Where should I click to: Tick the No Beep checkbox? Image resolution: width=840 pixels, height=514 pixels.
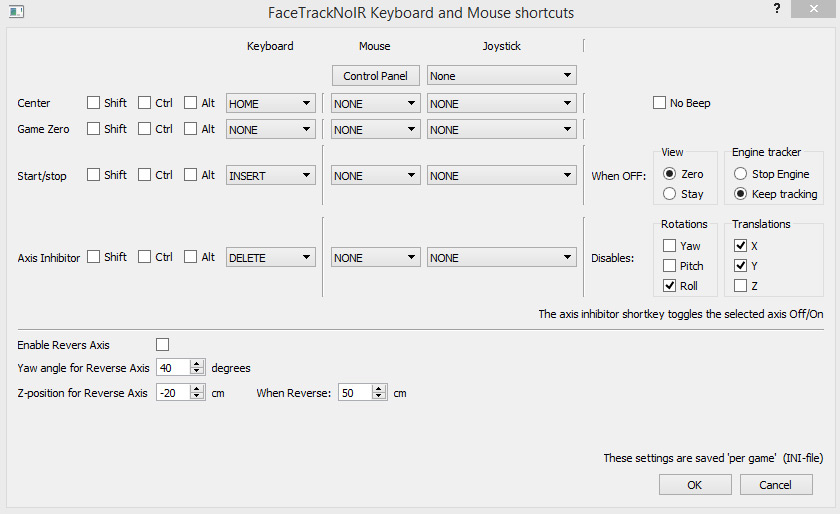point(659,102)
